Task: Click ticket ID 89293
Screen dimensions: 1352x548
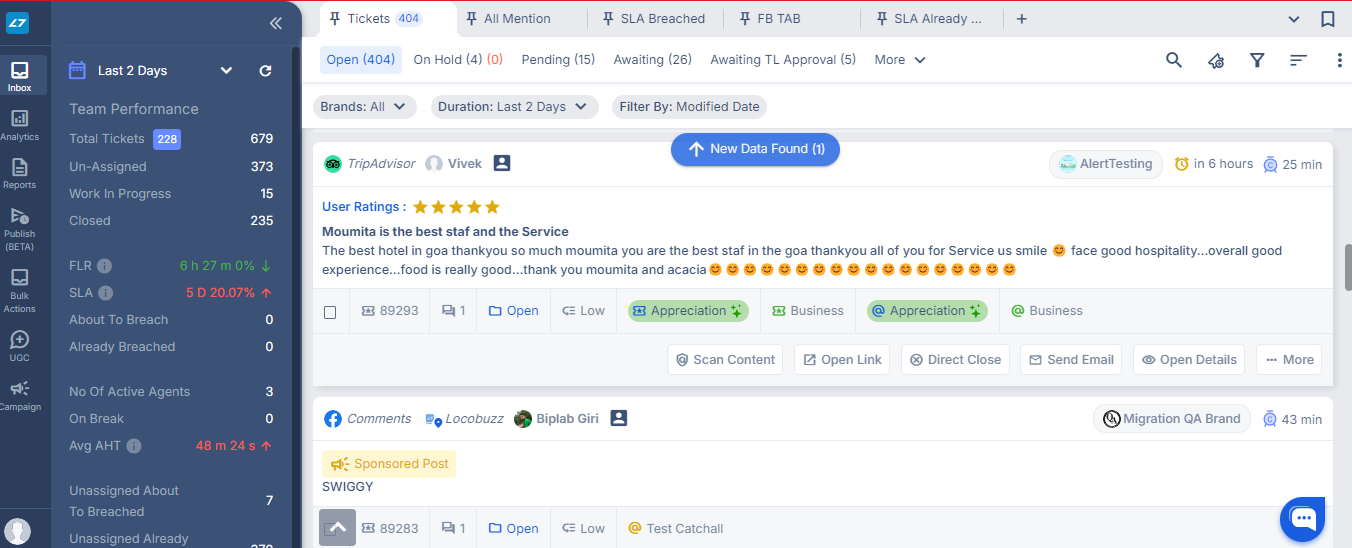Action: [390, 311]
